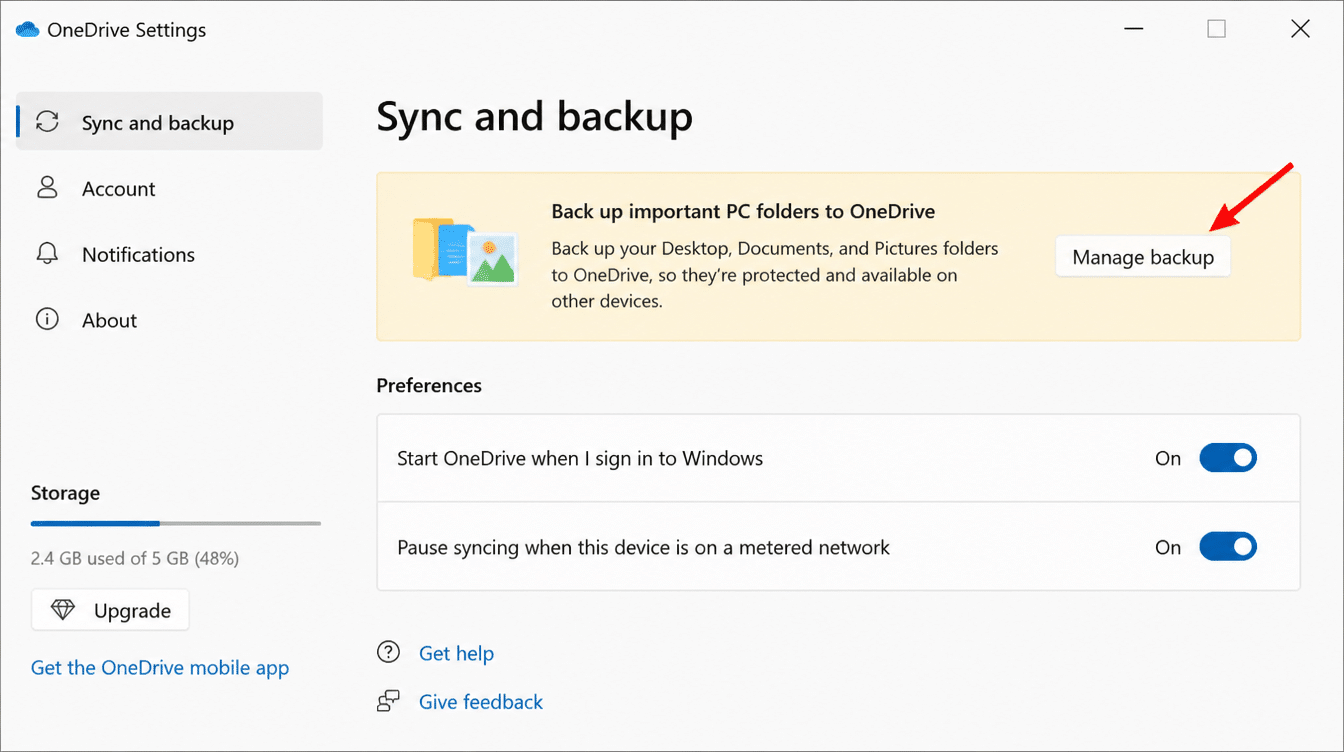Viewport: 1344px width, 752px height.
Task: Click the Upgrade storage button
Action: tap(110, 610)
